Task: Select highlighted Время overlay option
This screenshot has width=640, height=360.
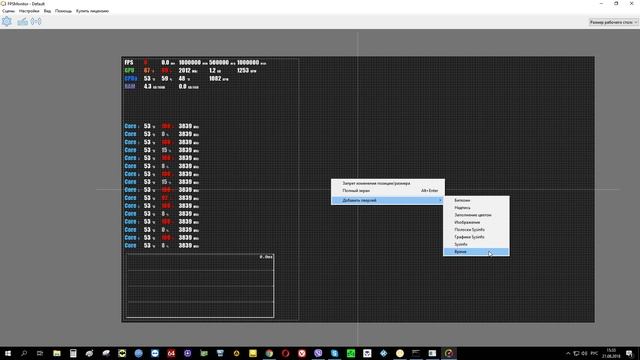Action: tap(476, 252)
